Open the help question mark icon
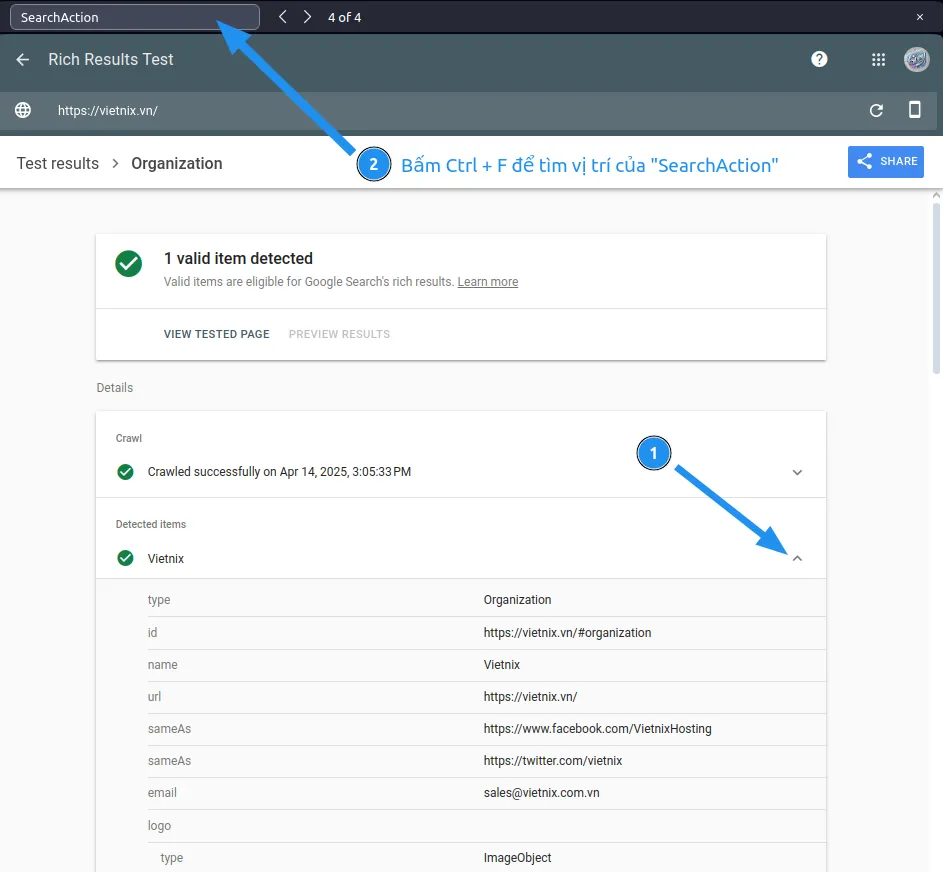The height and width of the screenshot is (872, 943). pyautogui.click(x=819, y=59)
